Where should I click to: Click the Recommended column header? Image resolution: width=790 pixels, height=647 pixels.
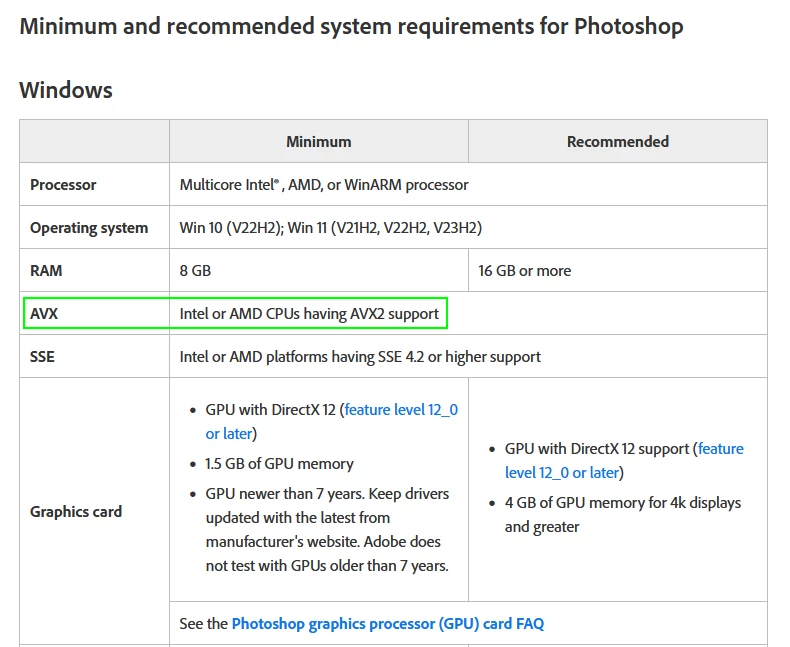tap(618, 142)
